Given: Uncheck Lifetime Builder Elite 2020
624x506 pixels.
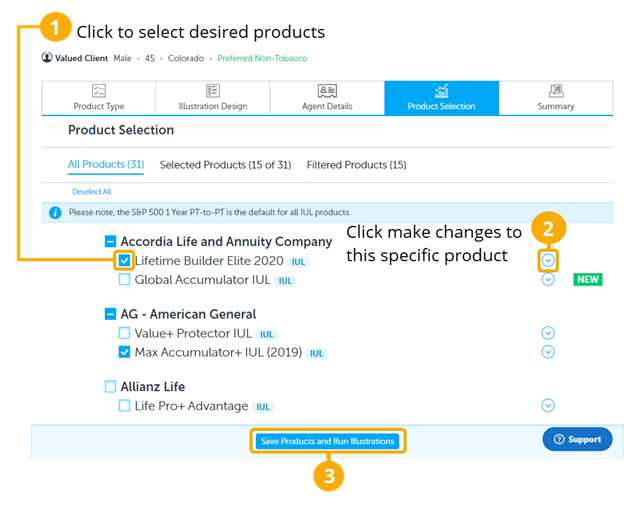Looking at the screenshot, I should [x=124, y=260].
